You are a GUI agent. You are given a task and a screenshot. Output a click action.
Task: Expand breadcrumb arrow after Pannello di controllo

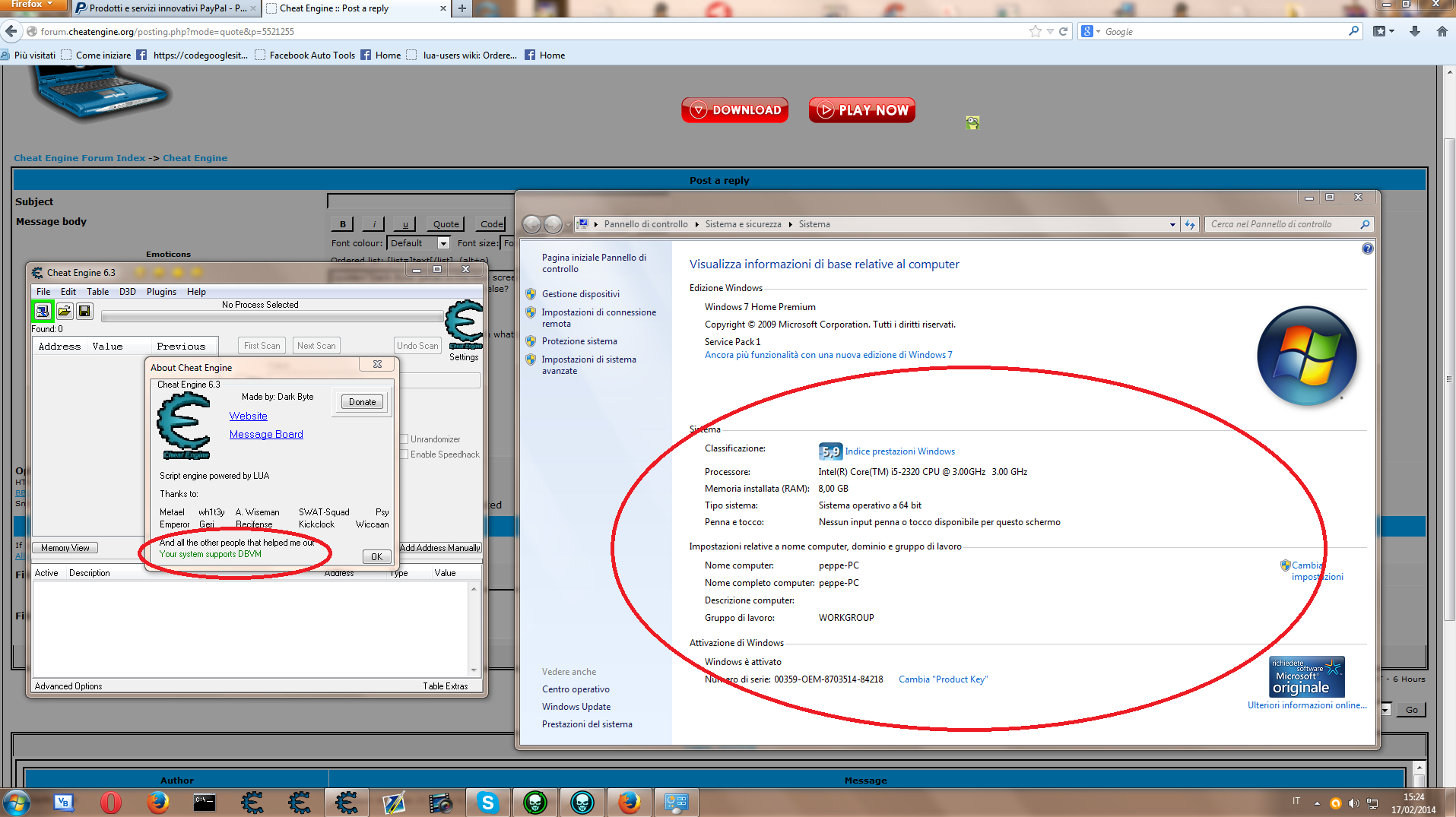coord(696,224)
